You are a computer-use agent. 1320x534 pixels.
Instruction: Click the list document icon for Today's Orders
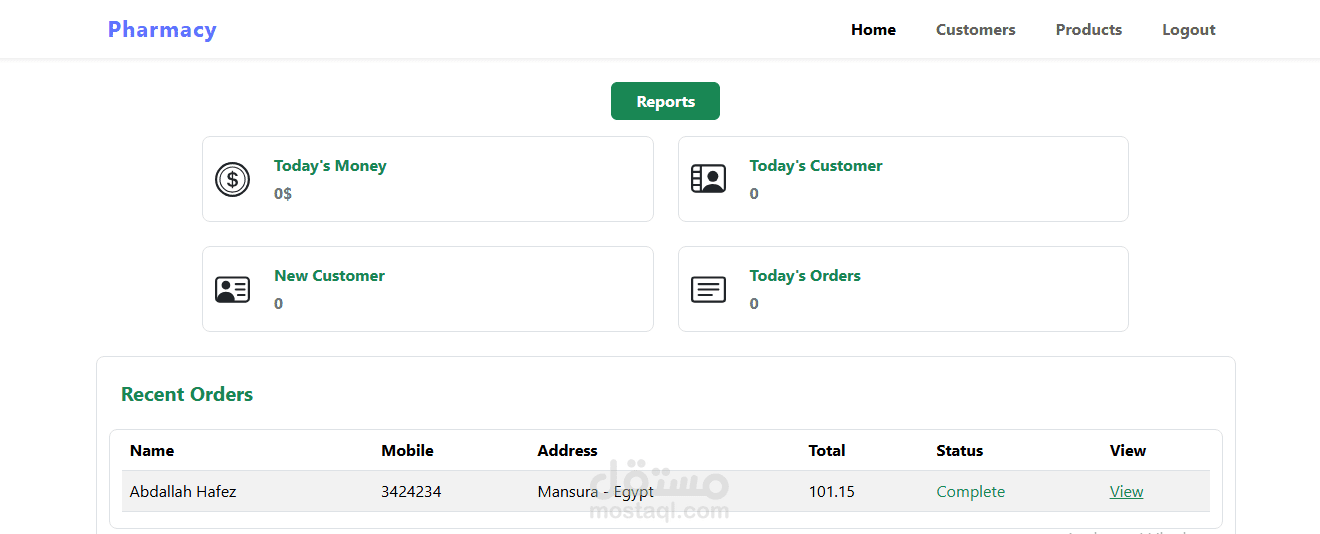pyautogui.click(x=708, y=290)
